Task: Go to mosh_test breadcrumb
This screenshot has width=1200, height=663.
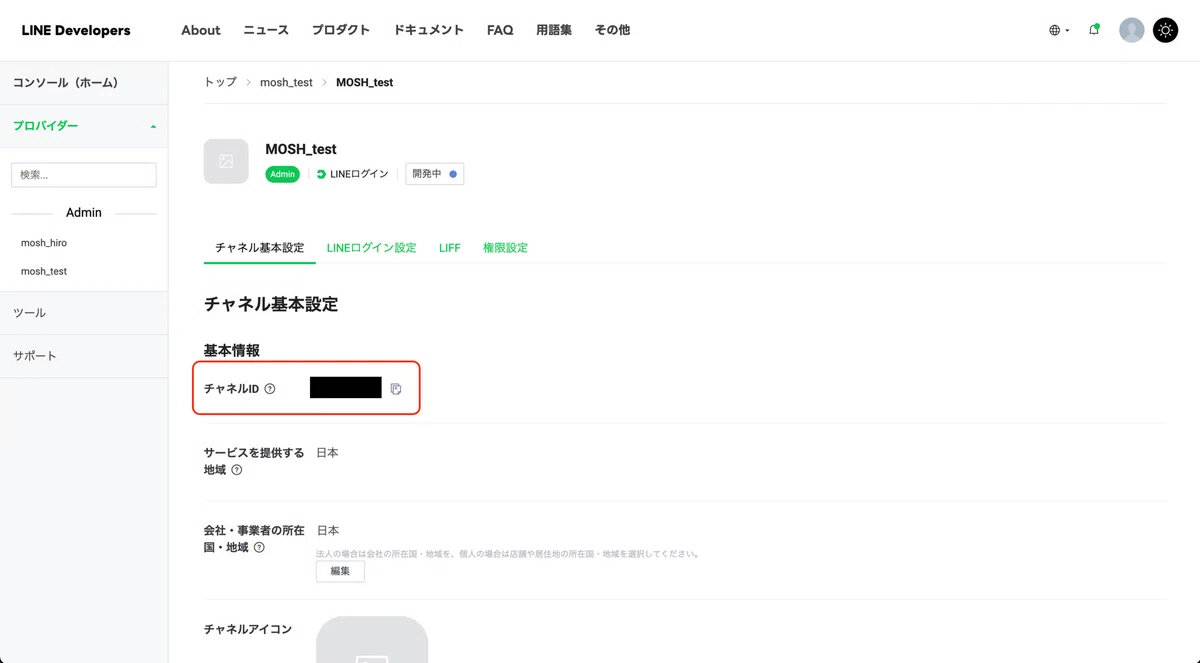Action: pos(286,82)
